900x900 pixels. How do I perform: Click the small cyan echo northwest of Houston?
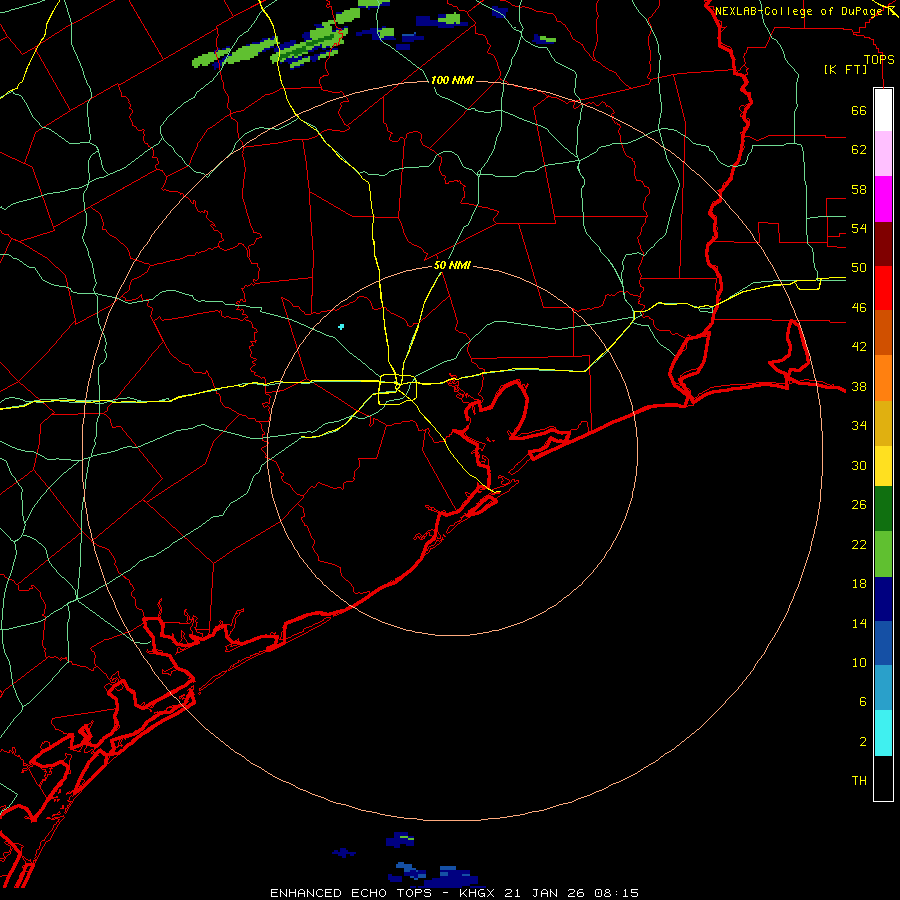341,327
